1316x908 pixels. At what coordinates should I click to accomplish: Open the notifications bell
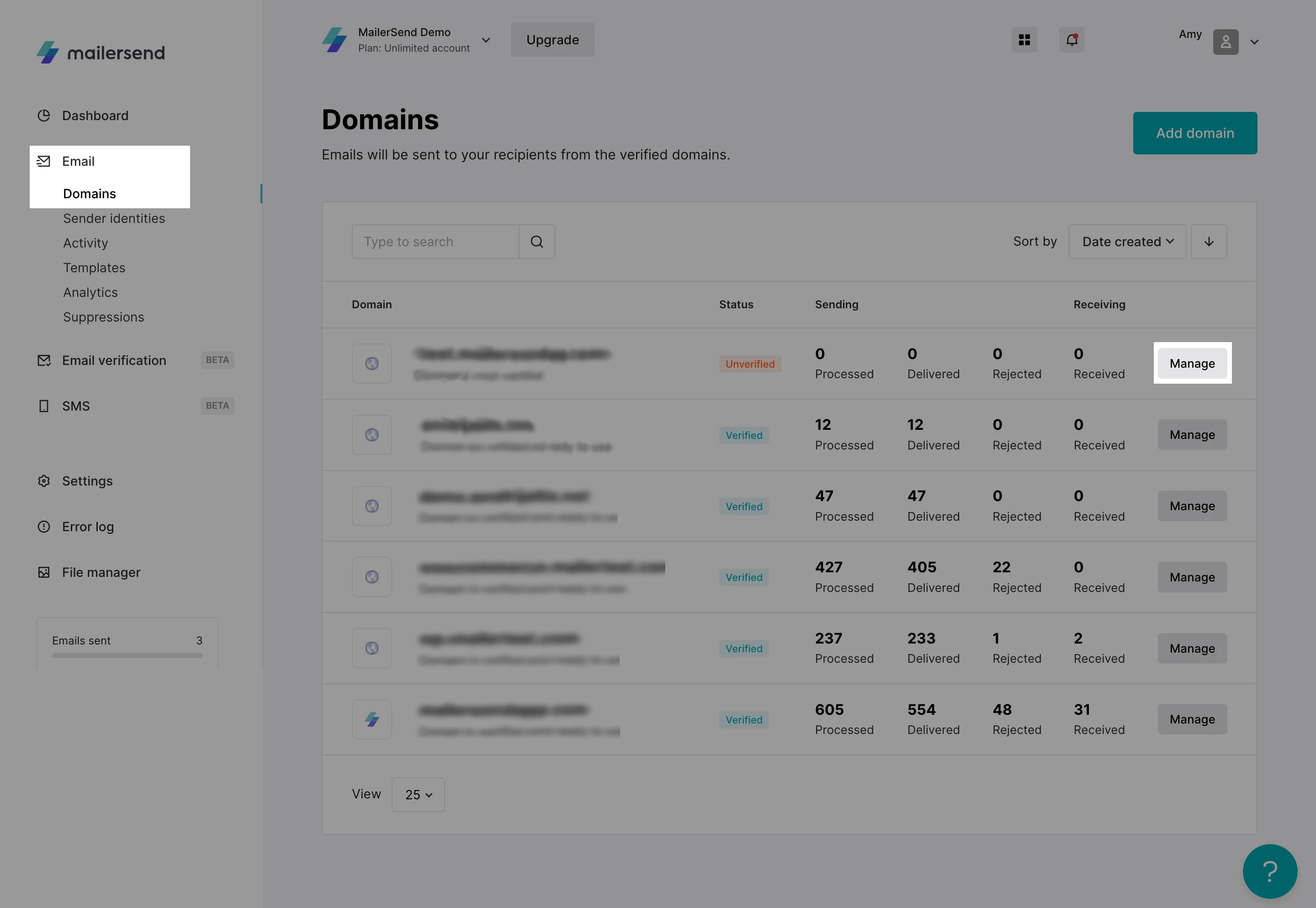pyautogui.click(x=1071, y=40)
